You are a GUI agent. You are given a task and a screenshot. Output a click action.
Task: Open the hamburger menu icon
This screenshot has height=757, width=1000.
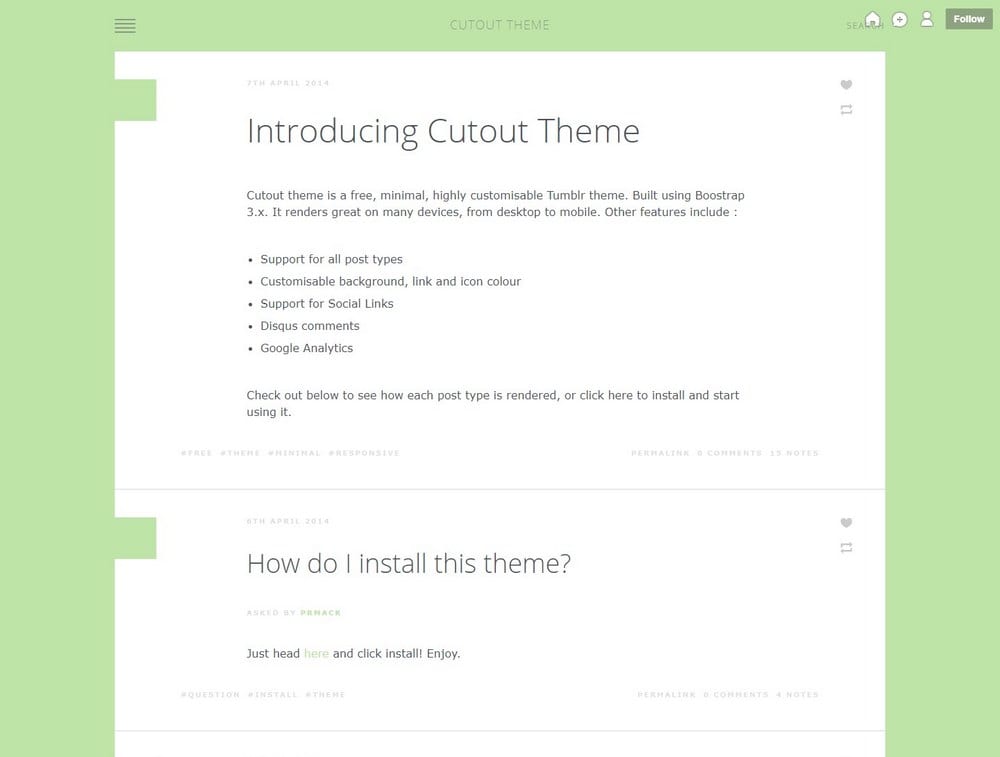[x=125, y=26]
